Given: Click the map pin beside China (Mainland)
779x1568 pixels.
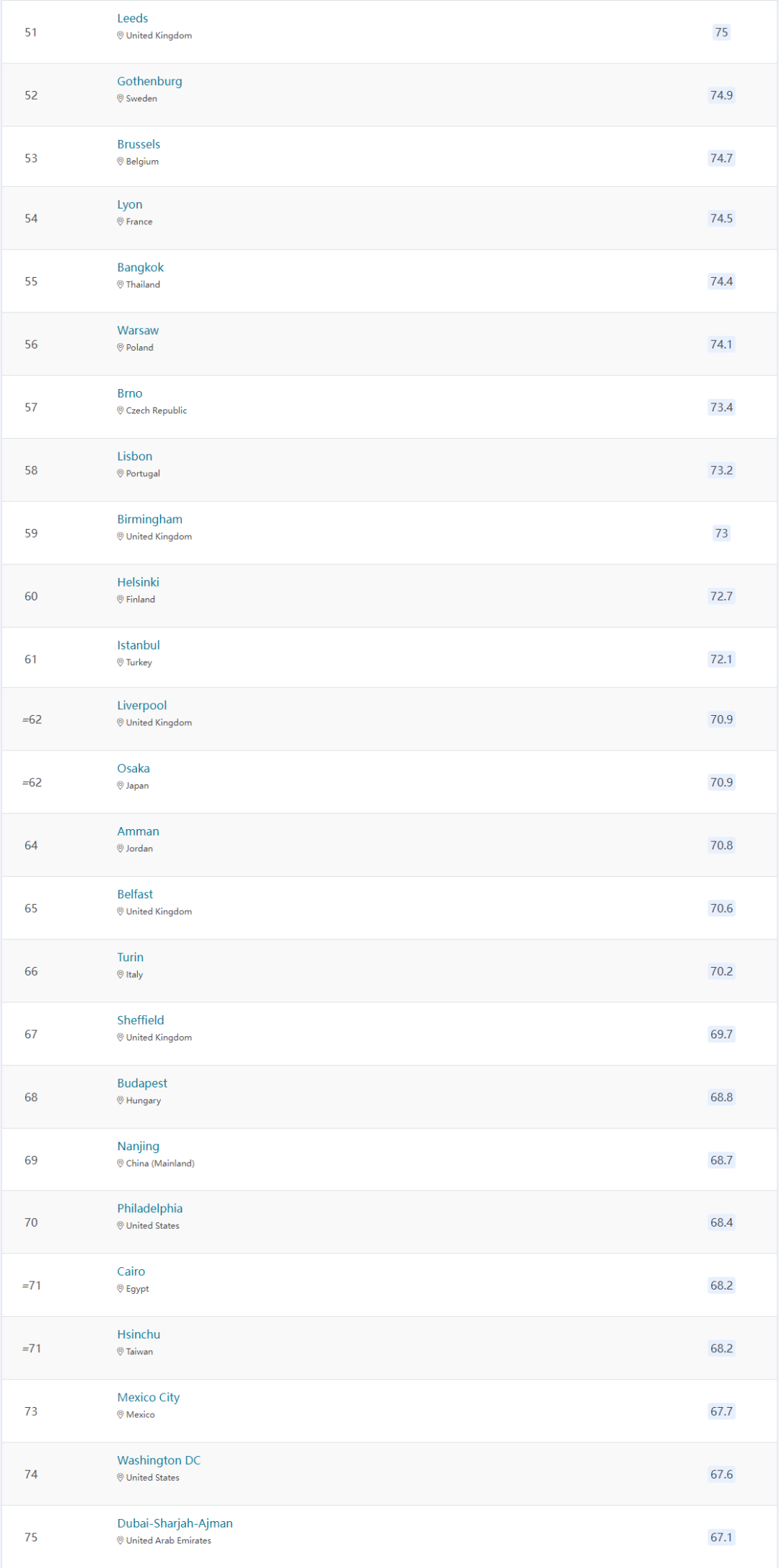Looking at the screenshot, I should tap(120, 1163).
